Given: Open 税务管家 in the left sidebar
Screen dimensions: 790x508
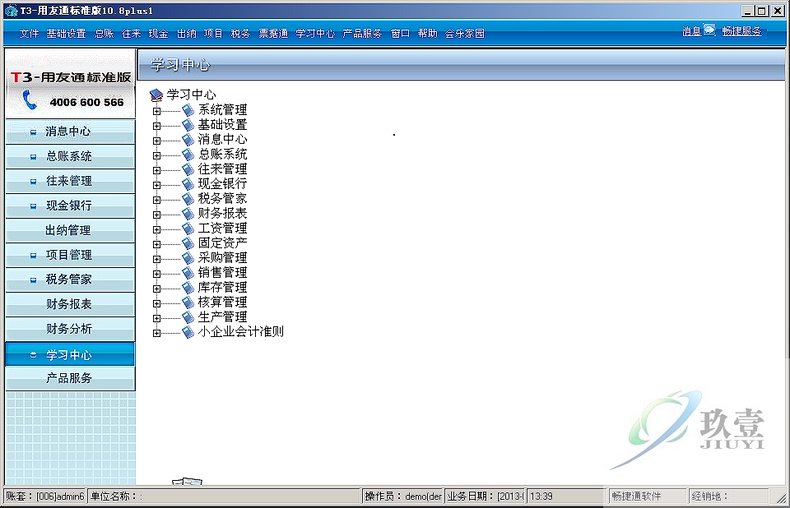Looking at the screenshot, I should pyautogui.click(x=70, y=279).
